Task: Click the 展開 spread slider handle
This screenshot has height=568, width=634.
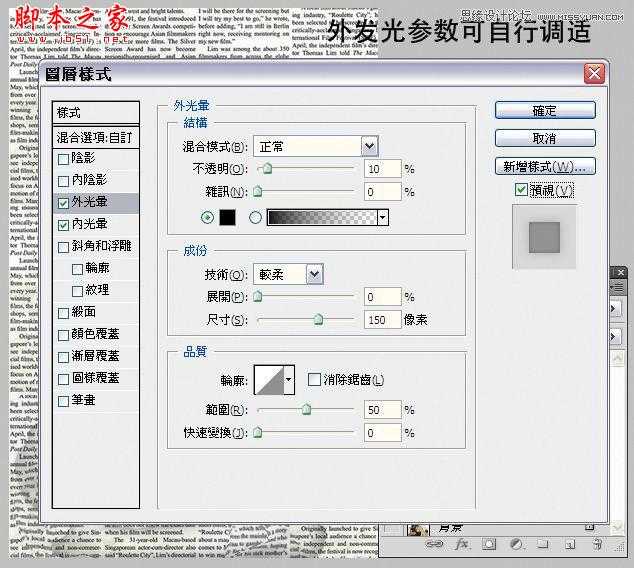Action: [x=258, y=296]
